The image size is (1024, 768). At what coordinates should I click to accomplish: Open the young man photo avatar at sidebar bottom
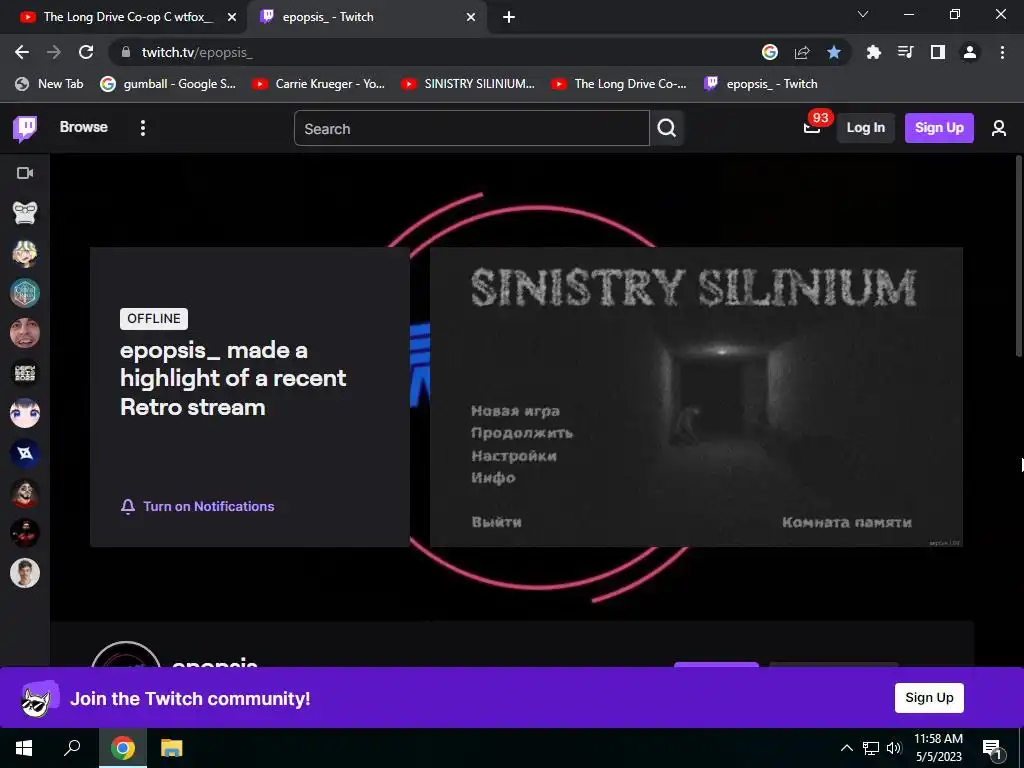(25, 573)
